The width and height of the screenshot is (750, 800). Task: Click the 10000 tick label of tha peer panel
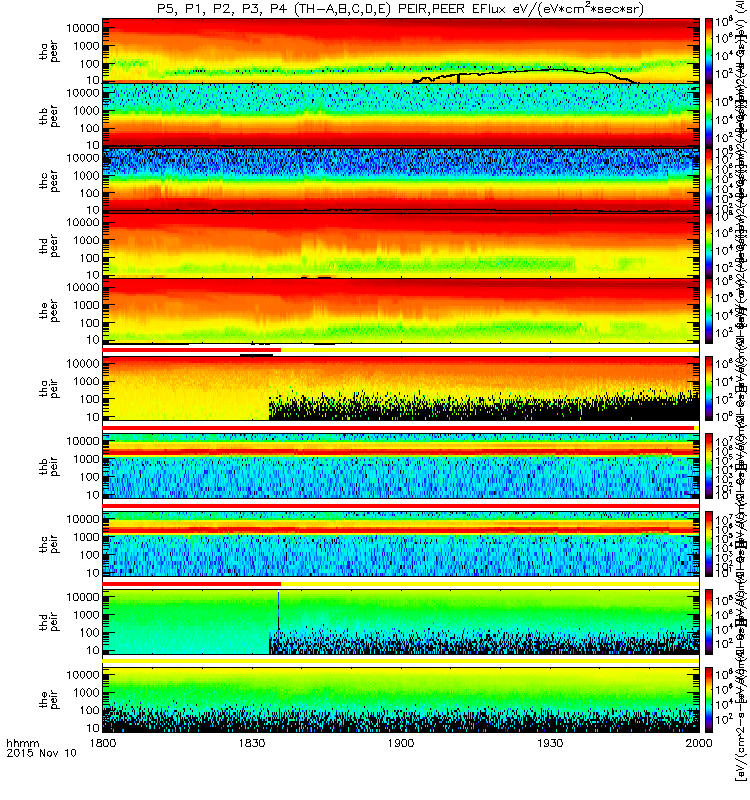(83, 28)
